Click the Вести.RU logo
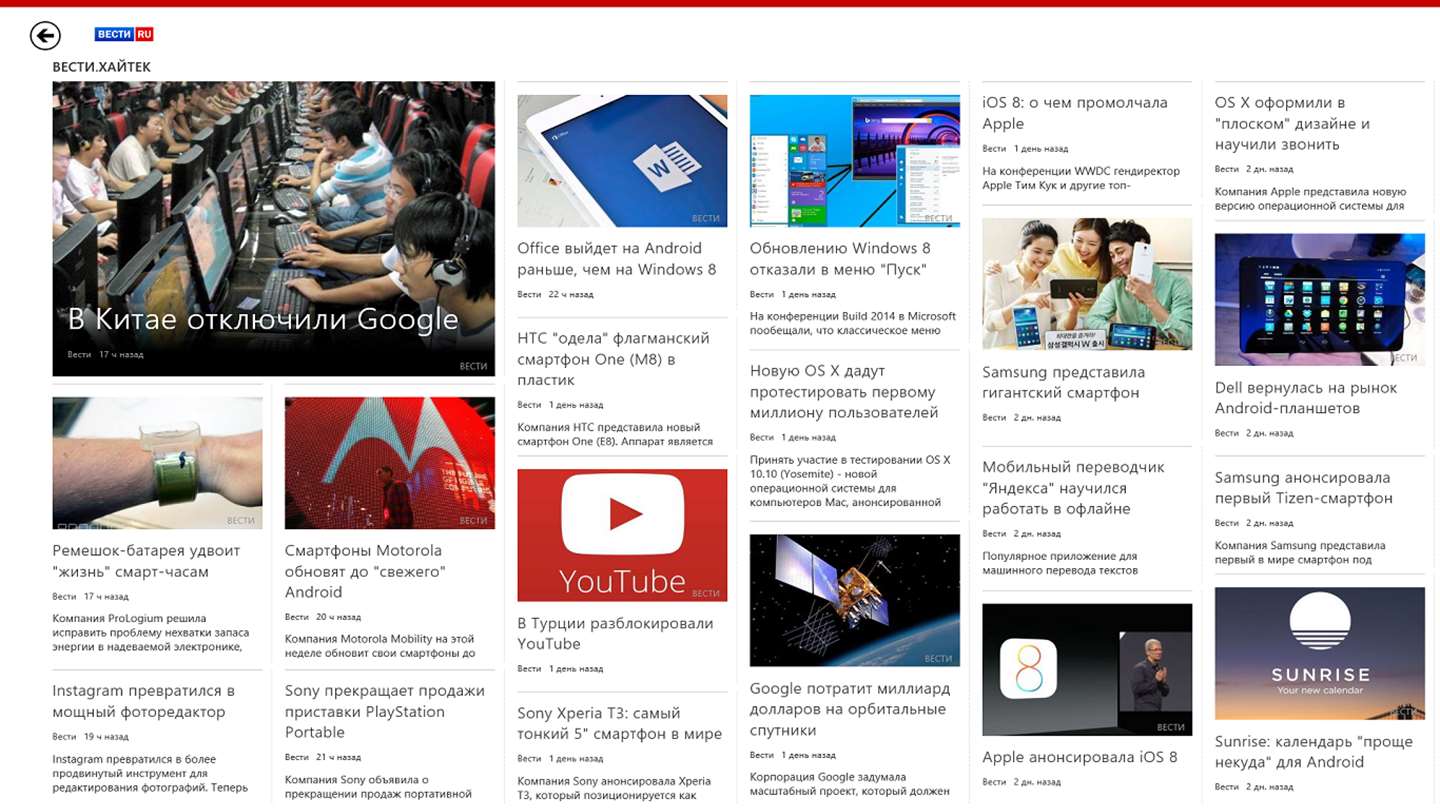Screen dimensions: 1440x810 click(124, 34)
